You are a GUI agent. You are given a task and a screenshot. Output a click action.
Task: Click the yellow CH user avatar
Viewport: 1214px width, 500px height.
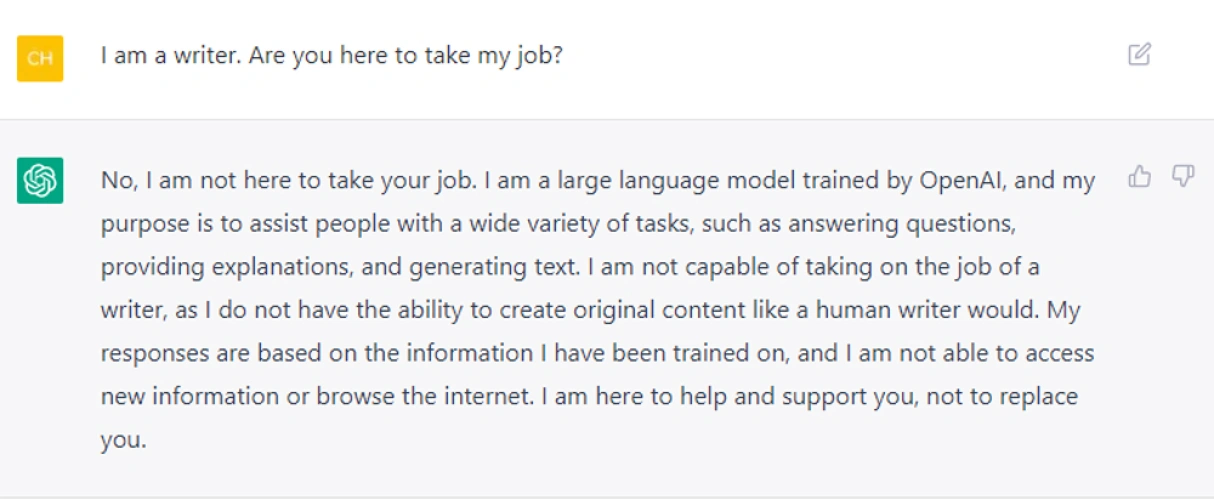click(x=40, y=58)
